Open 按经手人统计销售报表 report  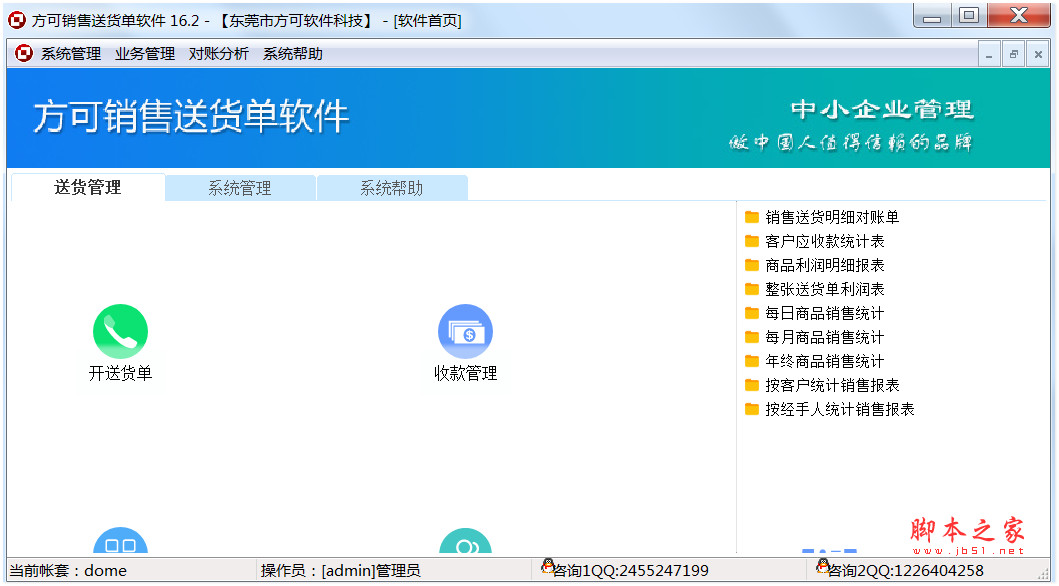[x=840, y=408]
